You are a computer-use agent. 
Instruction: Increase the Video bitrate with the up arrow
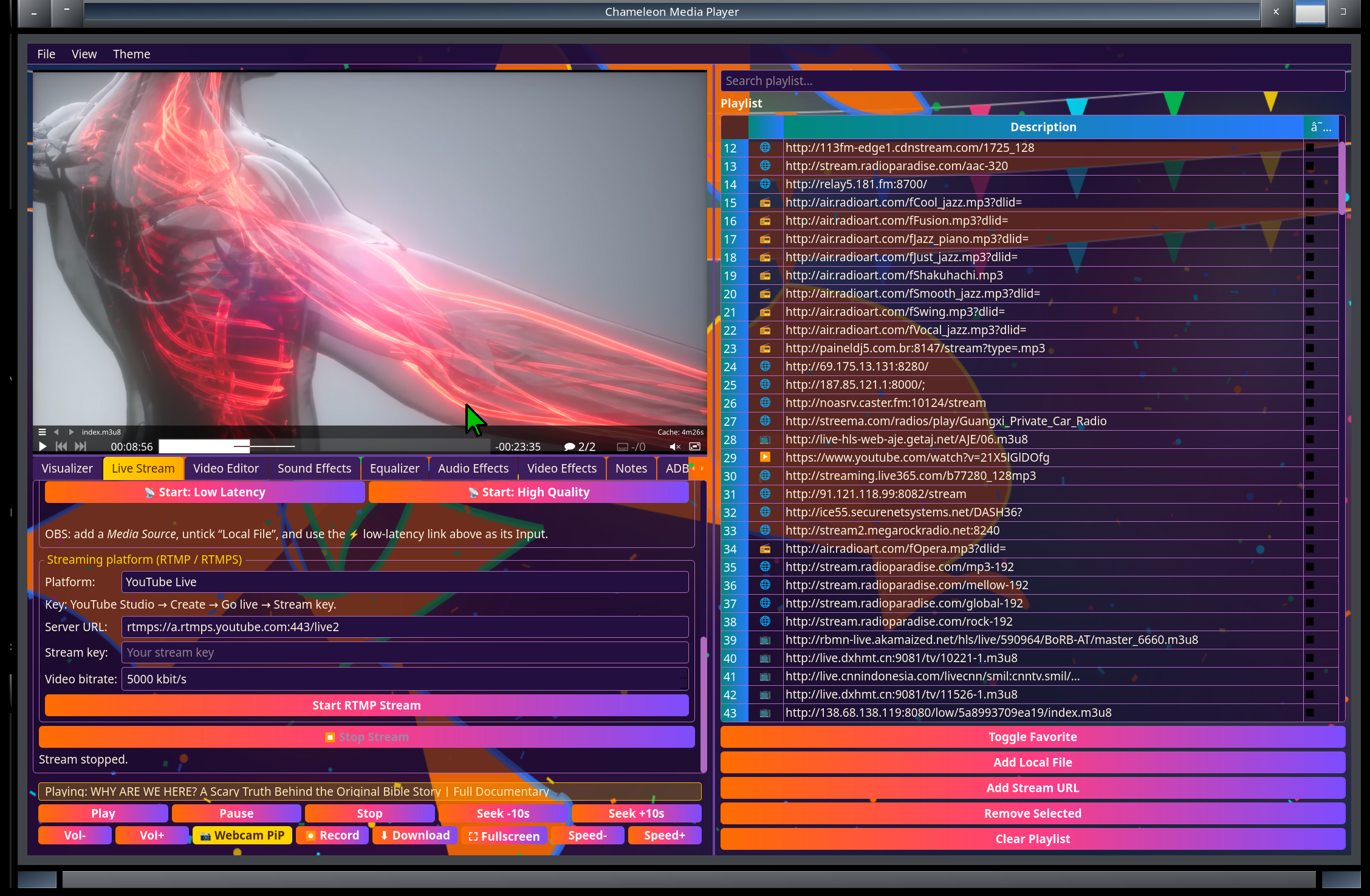(x=683, y=673)
